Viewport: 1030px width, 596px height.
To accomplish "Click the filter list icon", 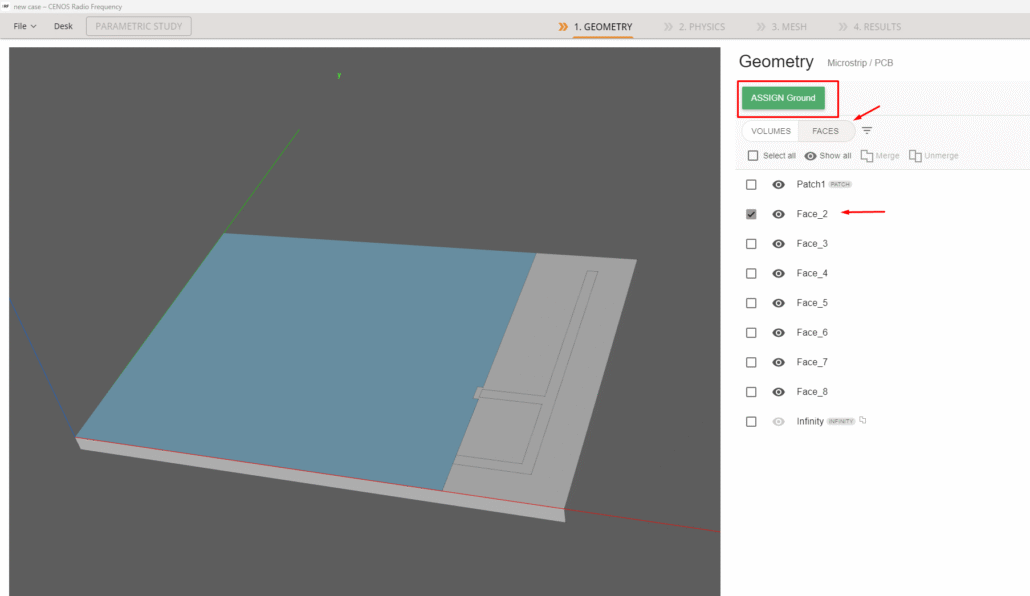I will [867, 131].
